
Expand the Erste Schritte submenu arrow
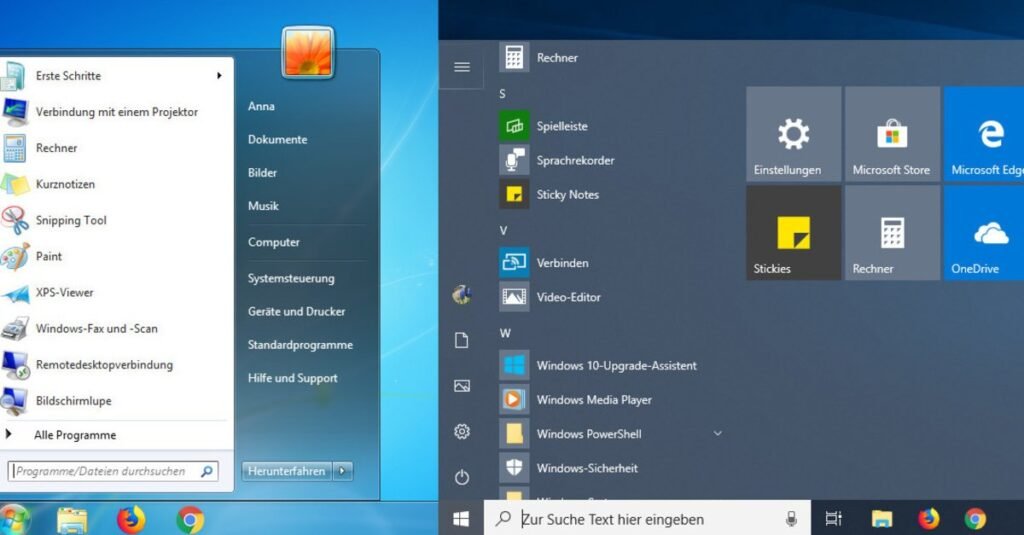[x=219, y=76]
